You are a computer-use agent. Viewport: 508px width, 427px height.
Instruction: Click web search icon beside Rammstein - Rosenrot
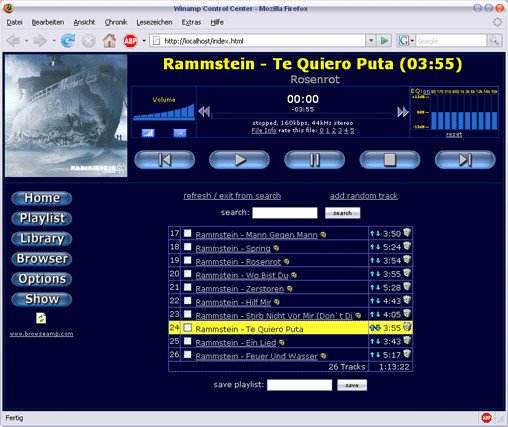coord(286,262)
